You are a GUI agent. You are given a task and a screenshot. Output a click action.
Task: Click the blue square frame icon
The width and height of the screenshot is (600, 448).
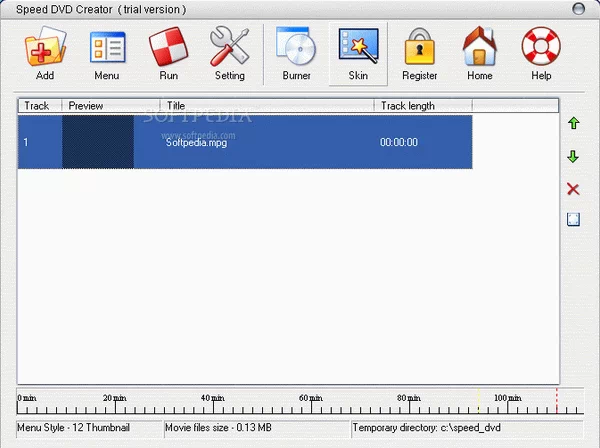(573, 220)
